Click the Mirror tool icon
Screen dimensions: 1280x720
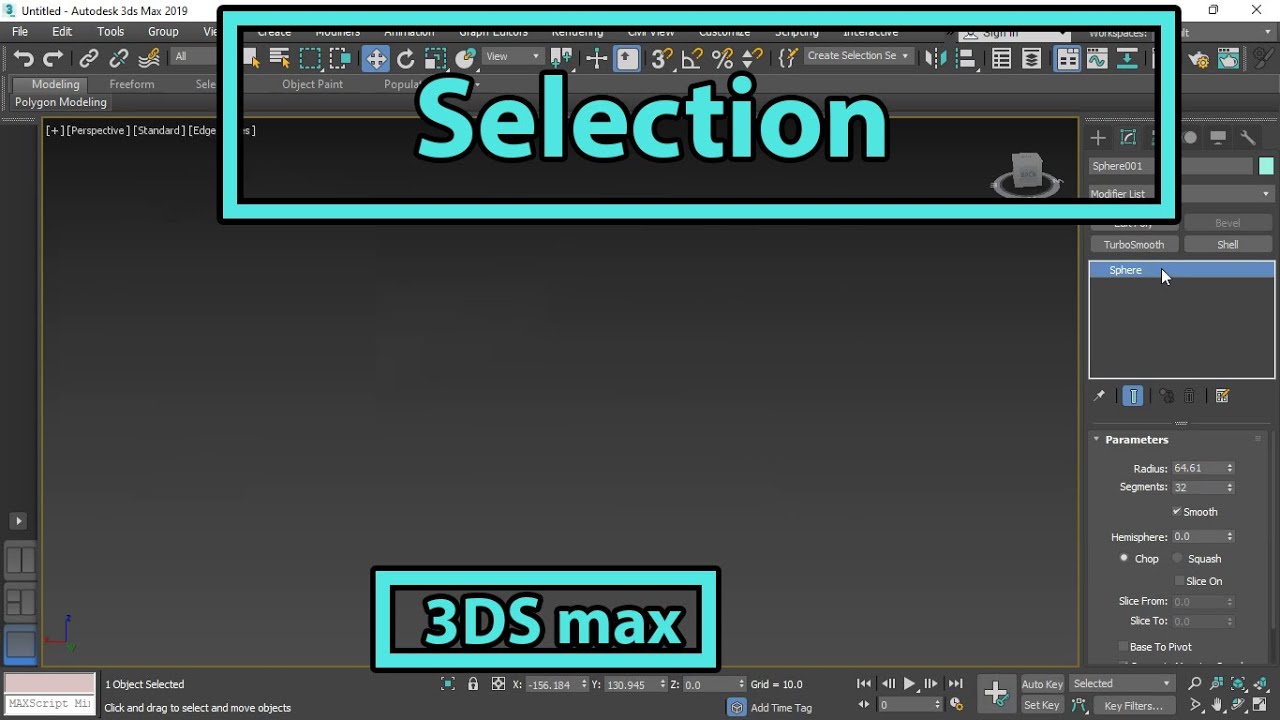coord(935,59)
